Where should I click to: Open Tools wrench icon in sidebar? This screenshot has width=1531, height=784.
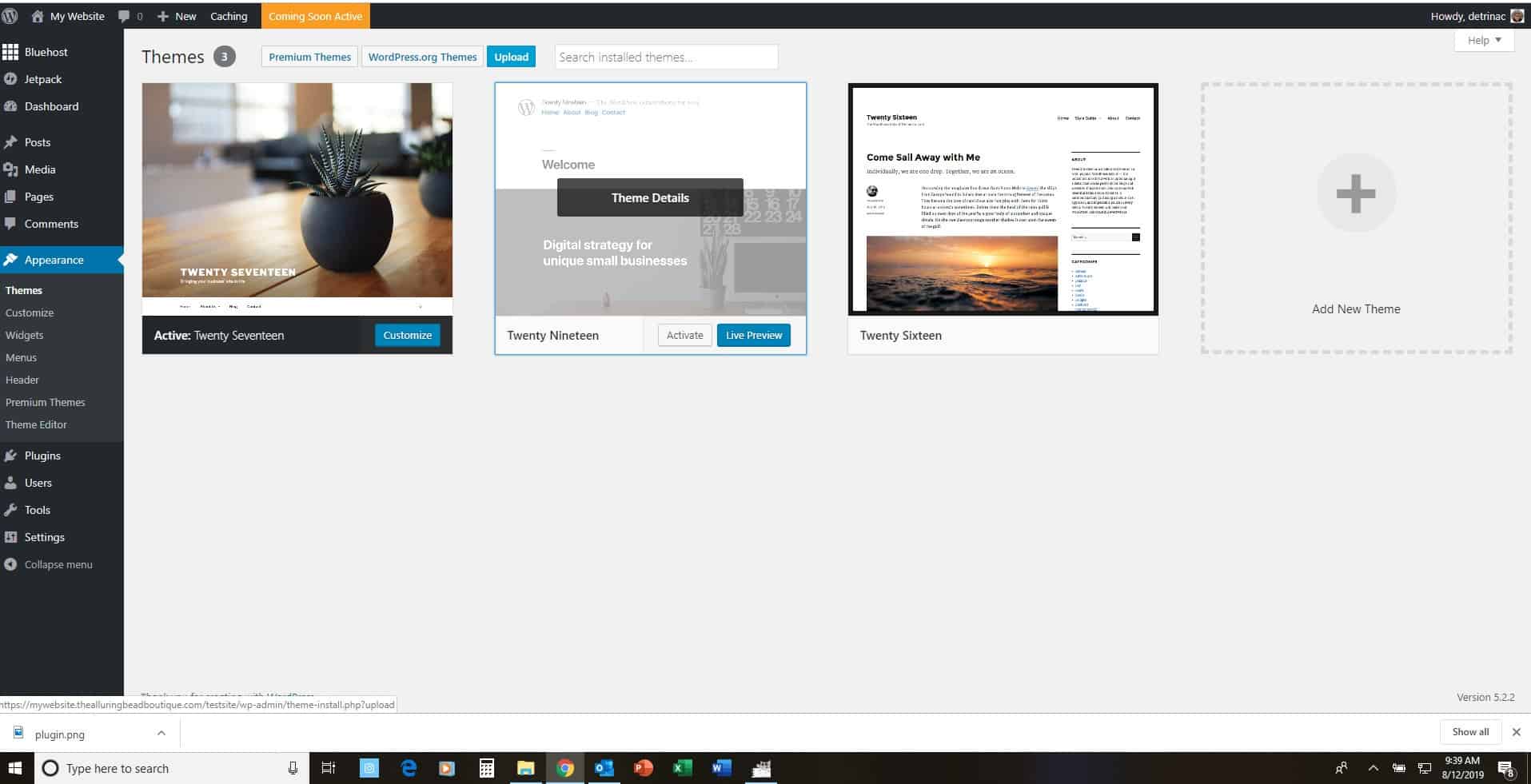(10, 510)
